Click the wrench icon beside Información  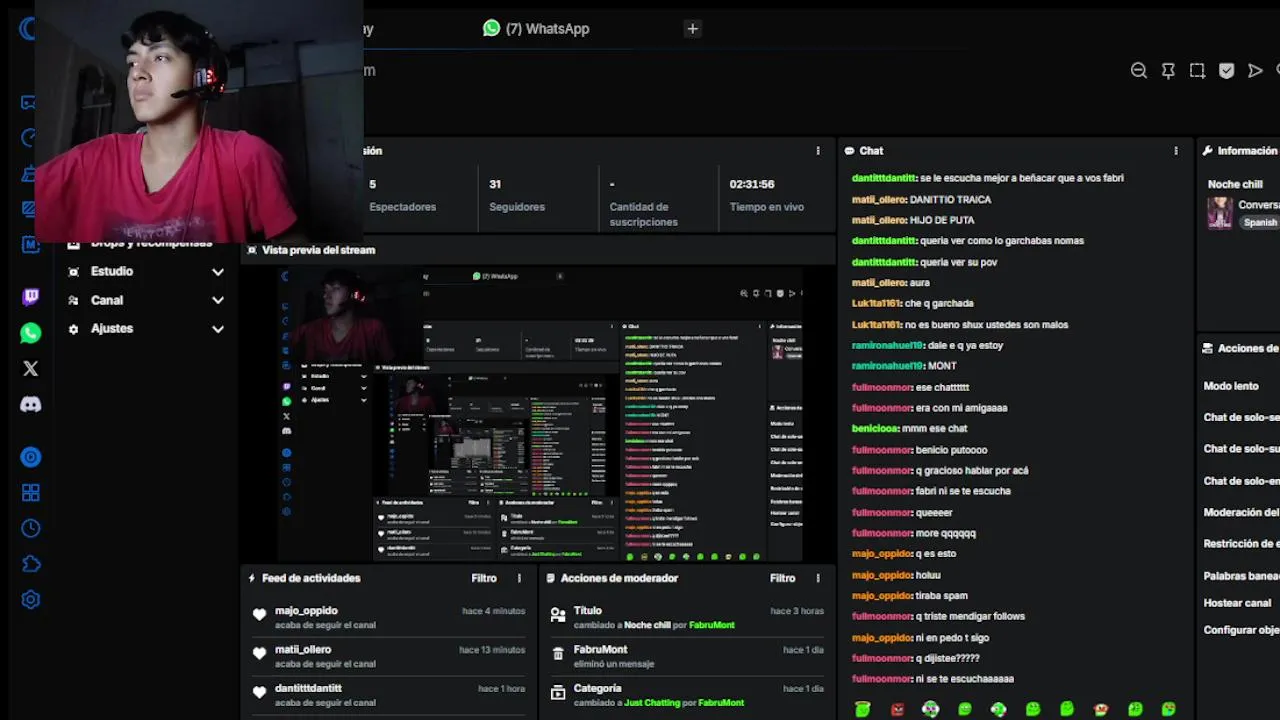tap(1208, 151)
